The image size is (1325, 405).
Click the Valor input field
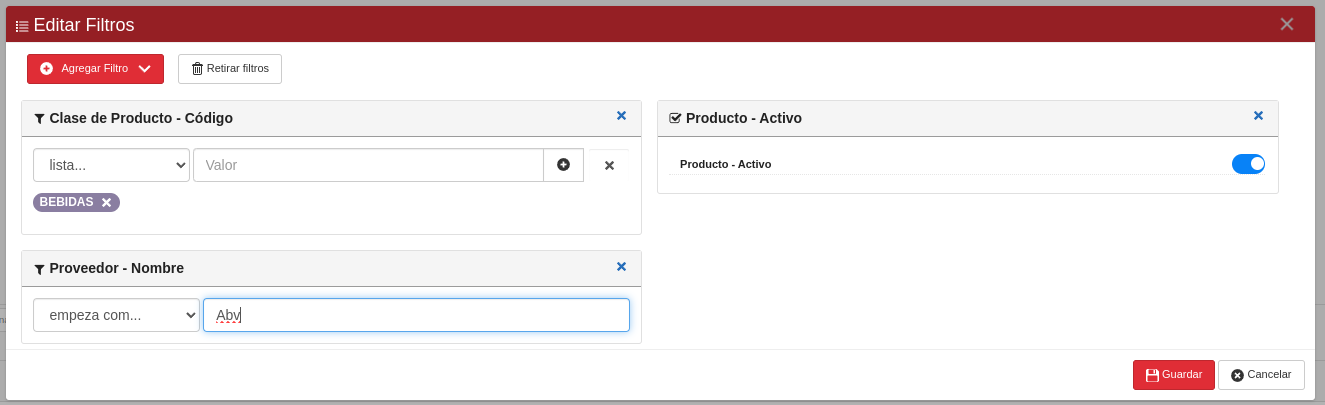(x=368, y=165)
